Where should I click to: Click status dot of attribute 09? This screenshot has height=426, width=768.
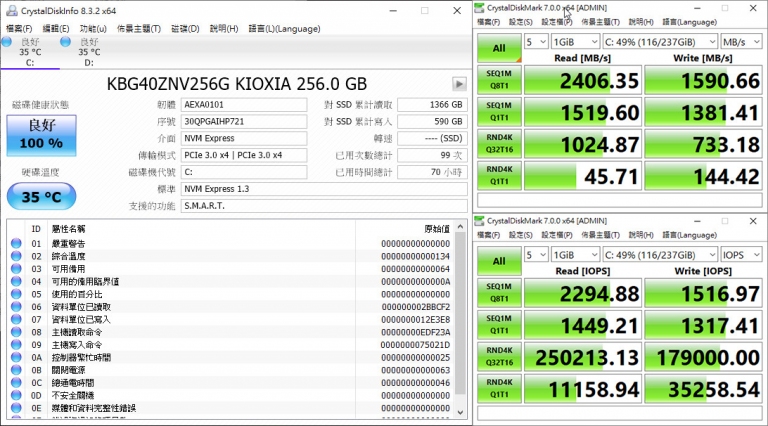point(16,345)
